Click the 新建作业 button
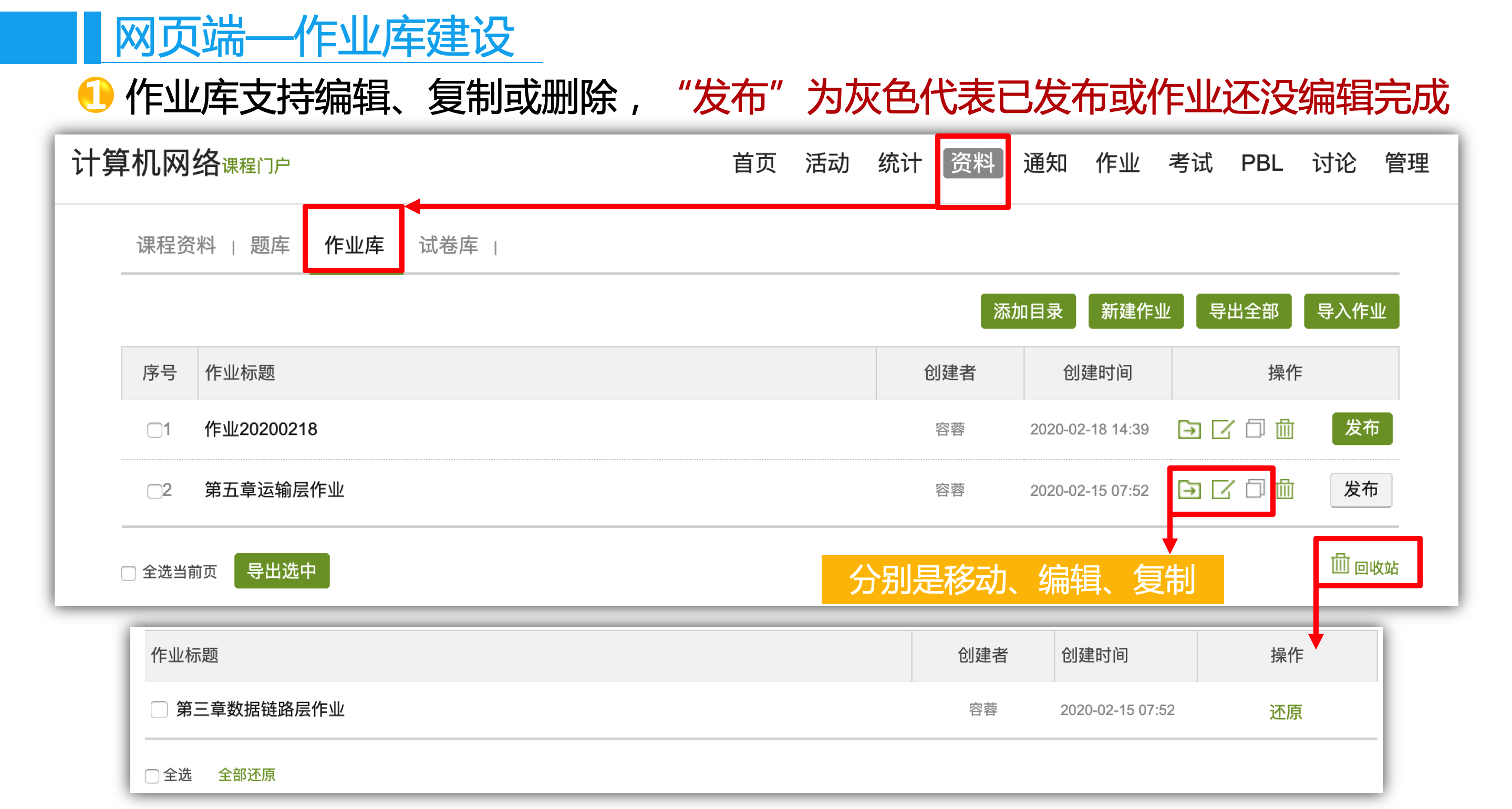Viewport: 1512px width, 809px height. pos(1135,311)
